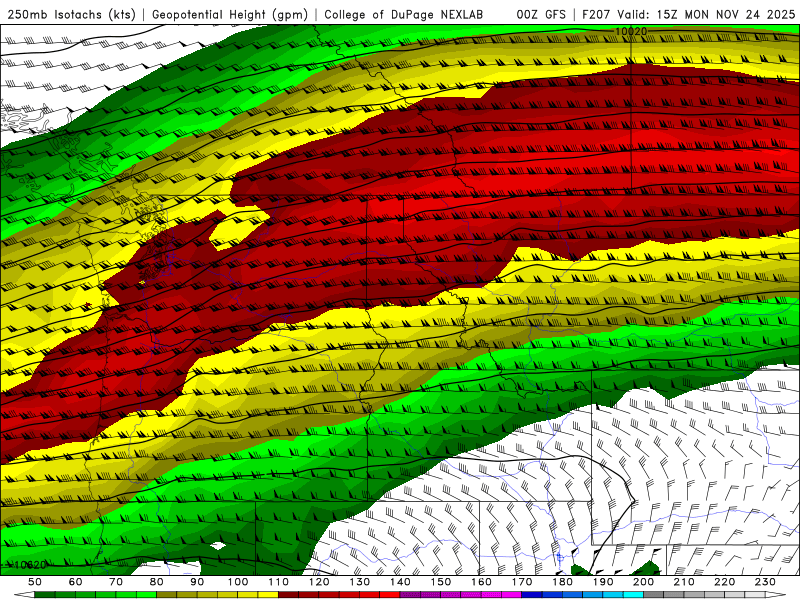The image size is (800, 600).
Task: Click the "250mb Isotachs (kts)" title text
Action: pyautogui.click(x=71, y=15)
